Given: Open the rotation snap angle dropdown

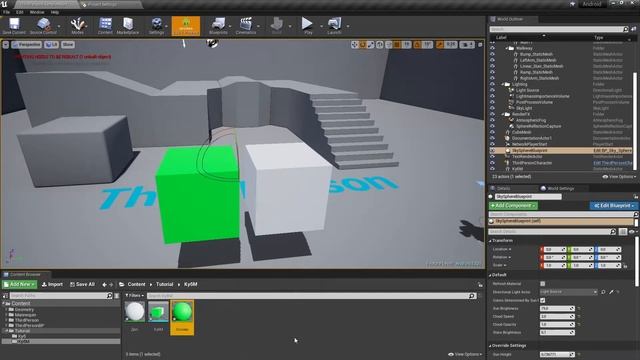Looking at the screenshot, I should pos(427,44).
